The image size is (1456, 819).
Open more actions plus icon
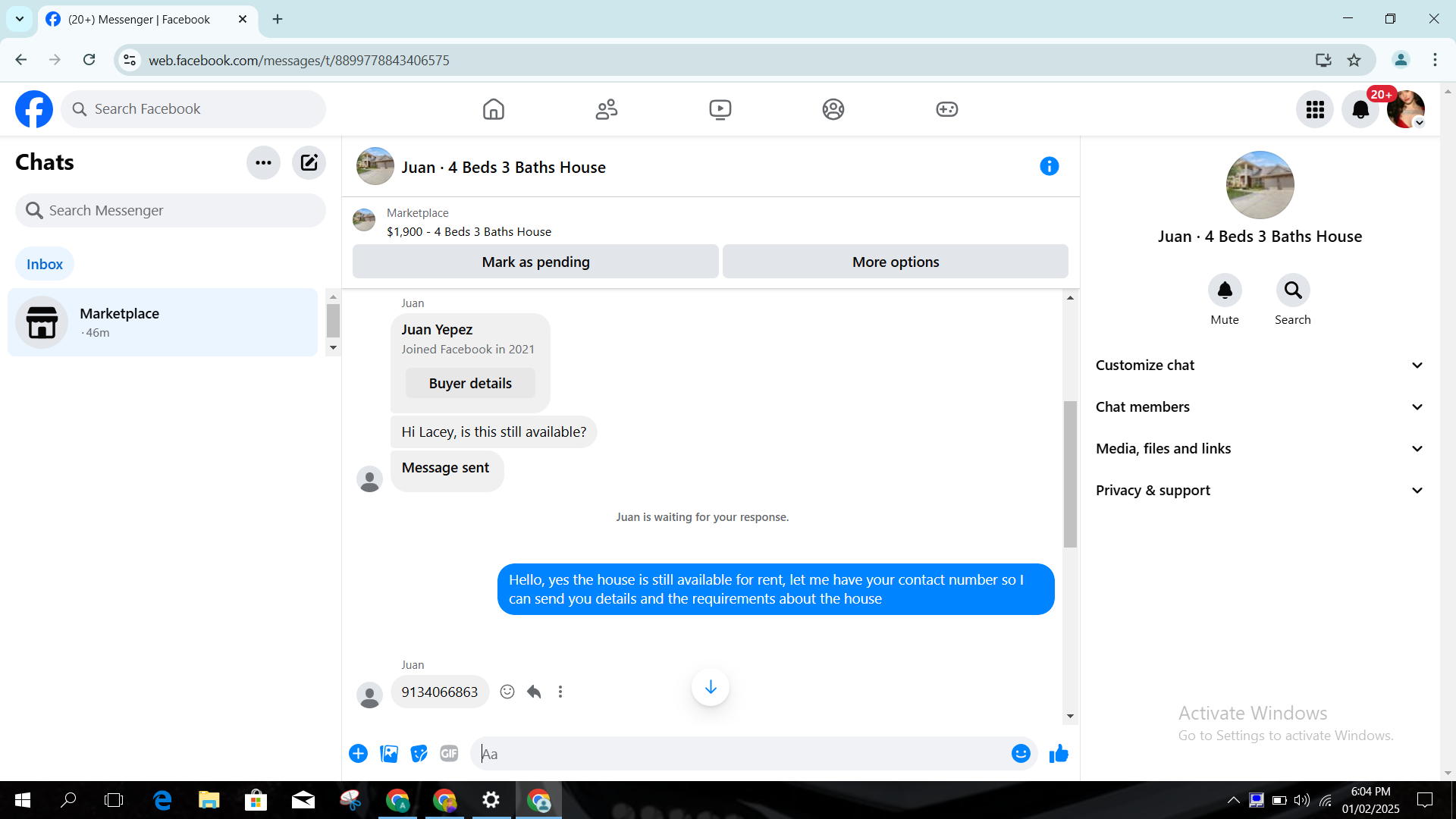point(358,754)
